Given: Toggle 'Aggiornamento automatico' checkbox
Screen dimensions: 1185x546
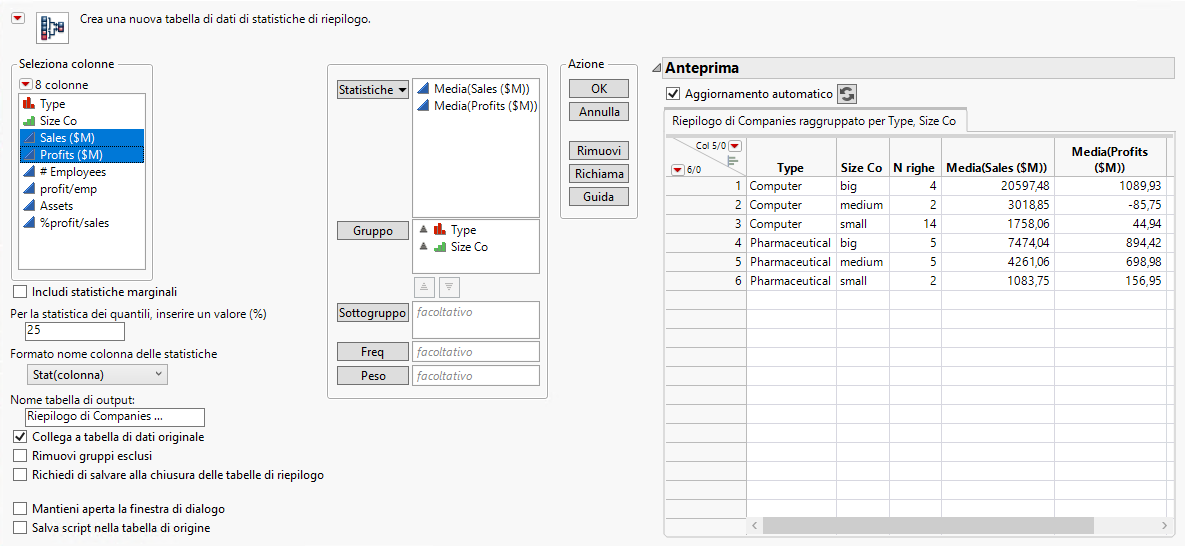Looking at the screenshot, I should click(x=673, y=95).
